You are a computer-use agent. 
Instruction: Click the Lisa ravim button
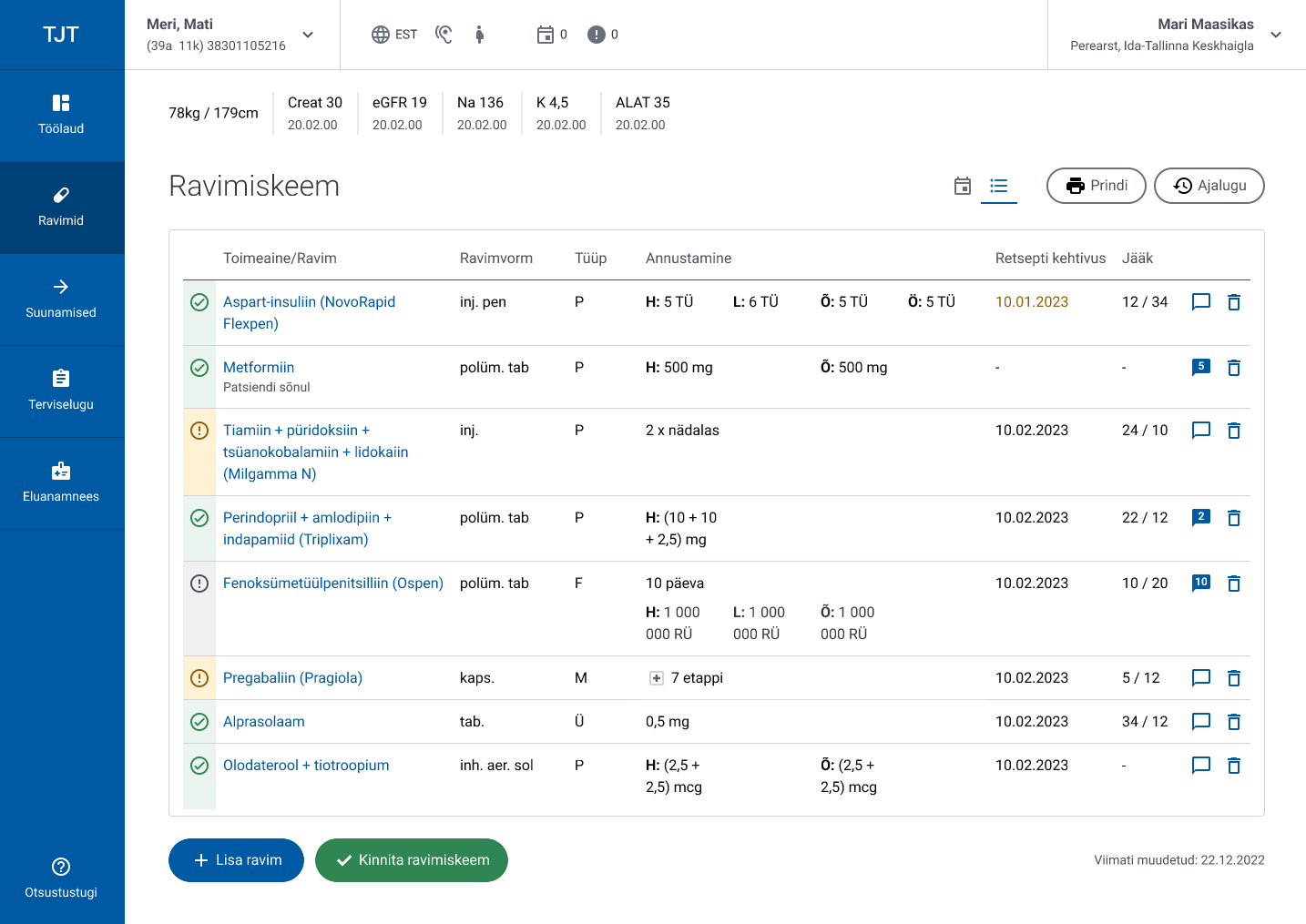pos(236,860)
